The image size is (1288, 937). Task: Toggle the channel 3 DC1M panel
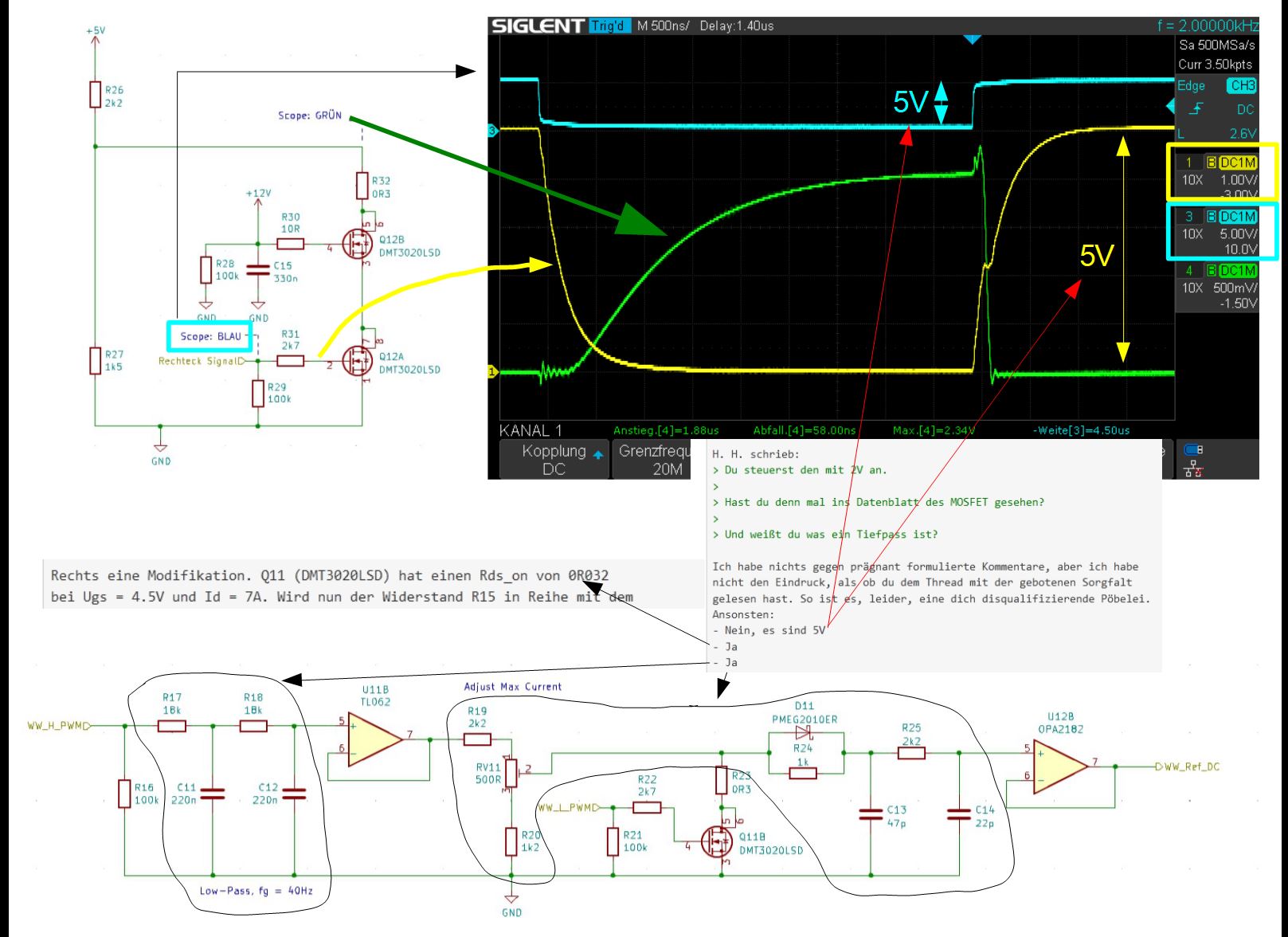[x=1222, y=231]
